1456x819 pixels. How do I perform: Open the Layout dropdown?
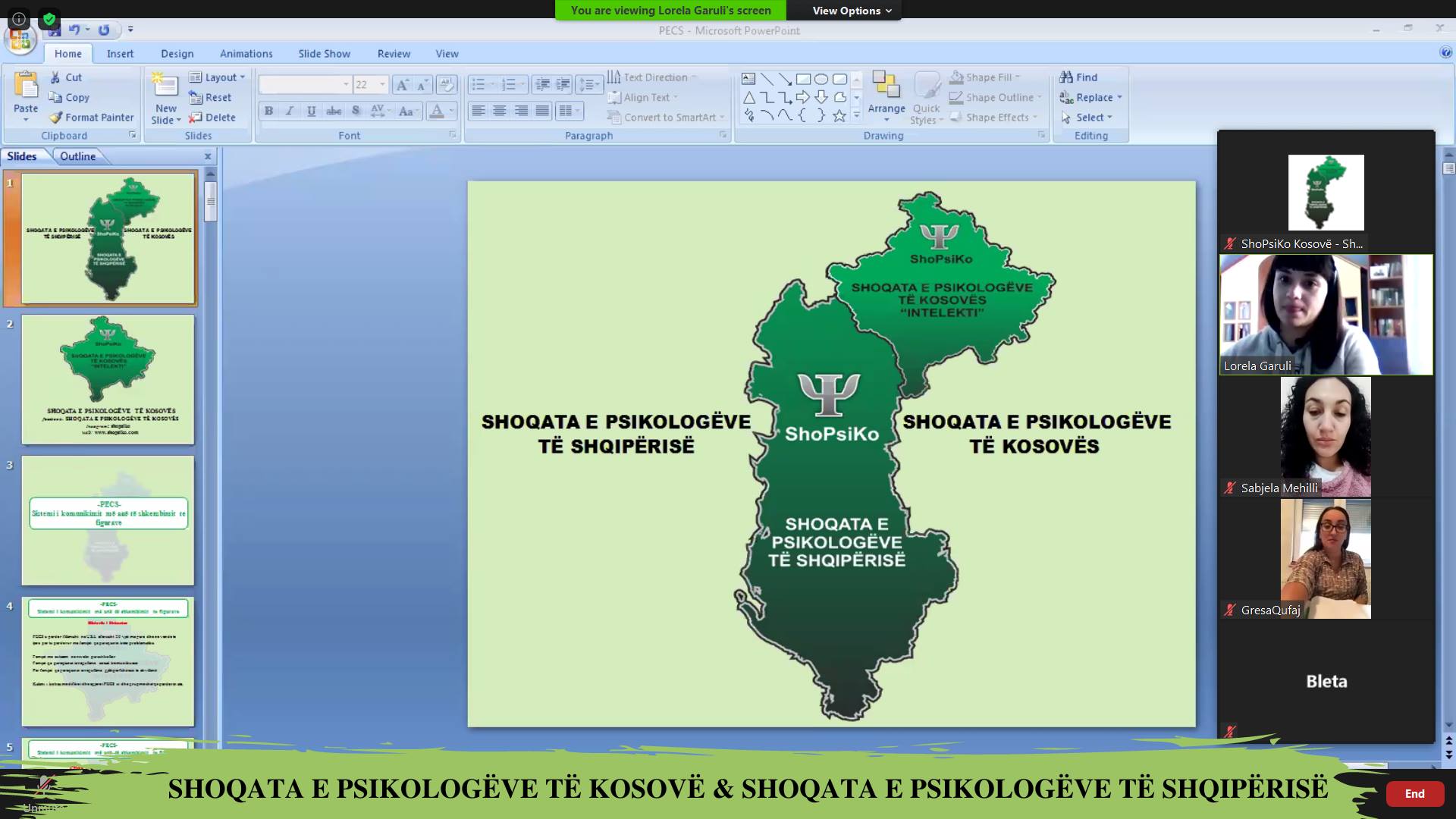pos(217,77)
